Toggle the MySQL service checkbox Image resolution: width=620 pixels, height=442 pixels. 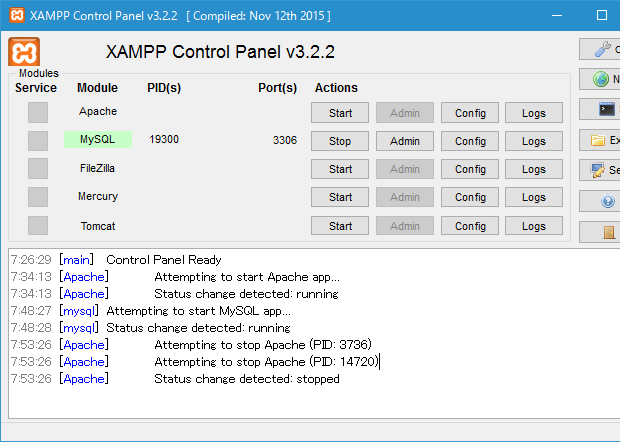coord(38,141)
